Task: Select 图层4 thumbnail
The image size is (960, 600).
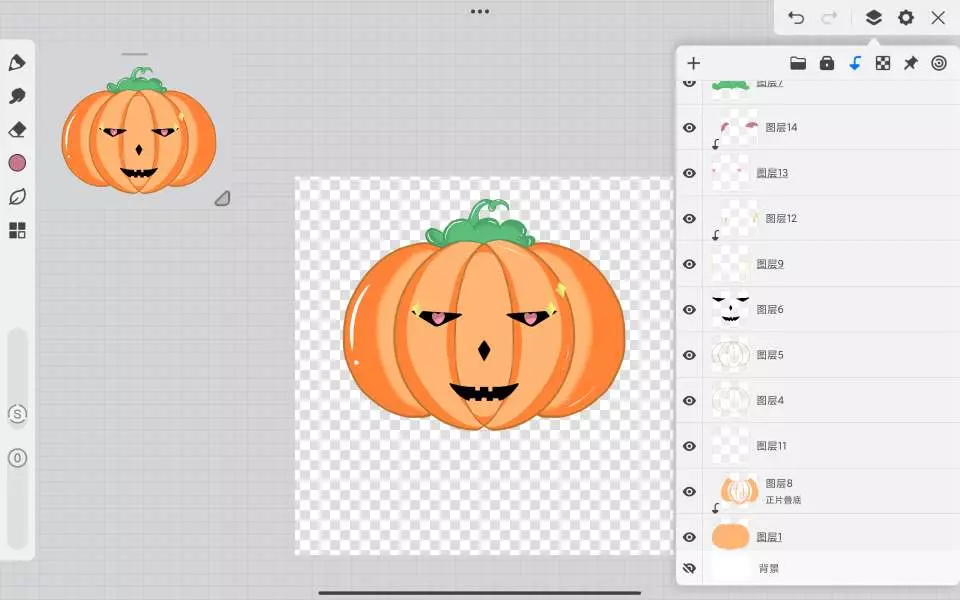Action: tap(730, 400)
